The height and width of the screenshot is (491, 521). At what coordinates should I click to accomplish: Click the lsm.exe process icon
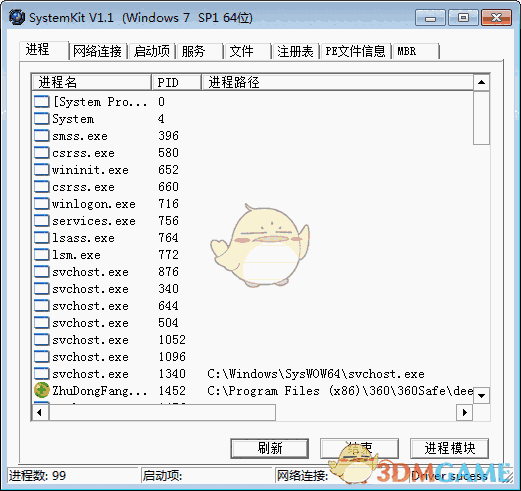[42, 255]
